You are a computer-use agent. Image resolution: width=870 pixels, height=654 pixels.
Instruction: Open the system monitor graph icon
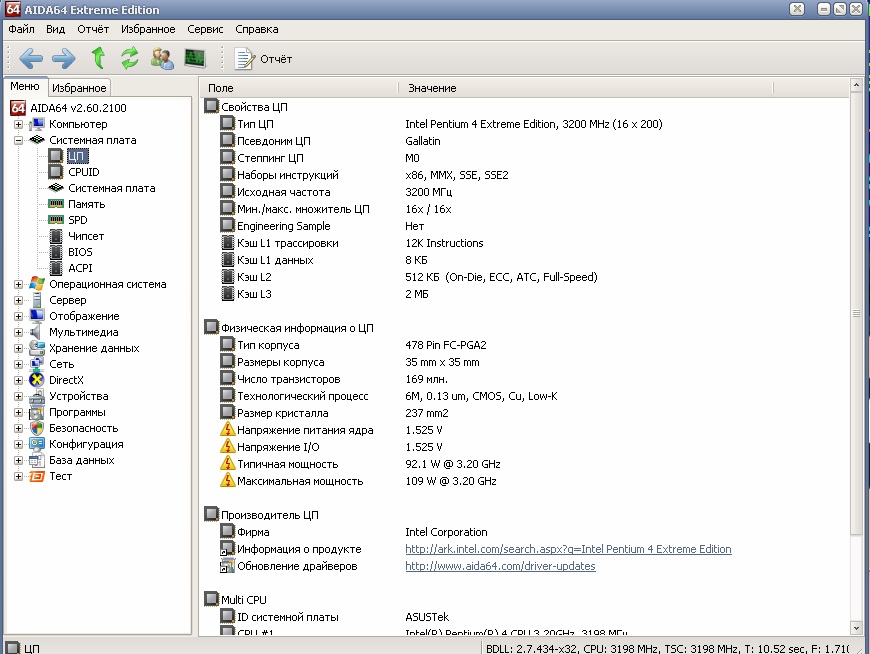(195, 58)
